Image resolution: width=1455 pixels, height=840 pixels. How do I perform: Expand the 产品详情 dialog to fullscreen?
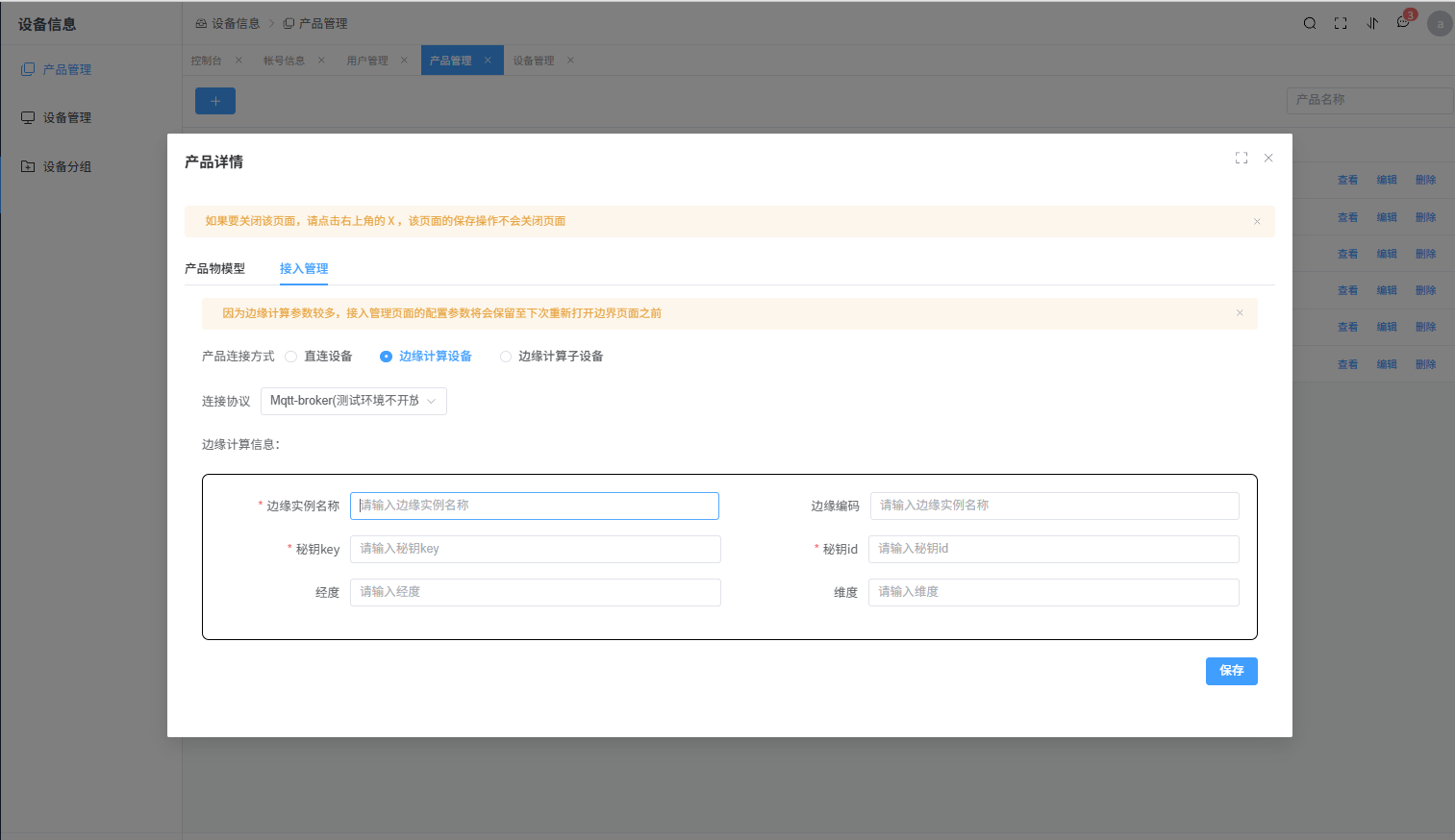click(1242, 158)
